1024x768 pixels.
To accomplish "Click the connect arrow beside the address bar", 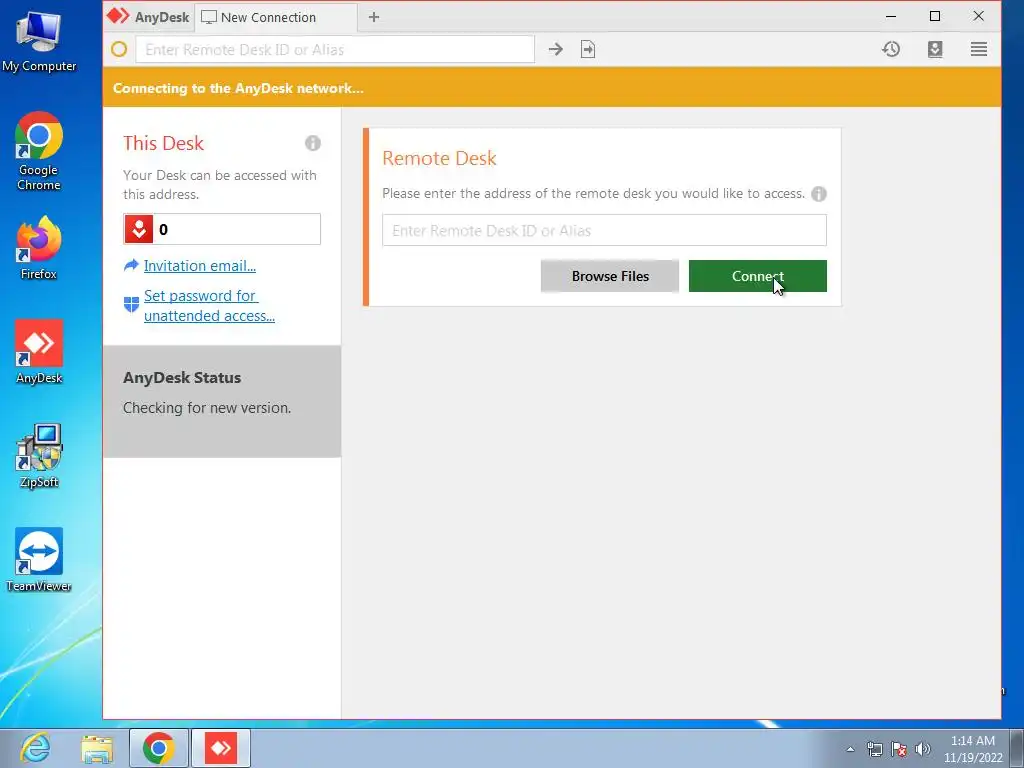I will (x=556, y=50).
